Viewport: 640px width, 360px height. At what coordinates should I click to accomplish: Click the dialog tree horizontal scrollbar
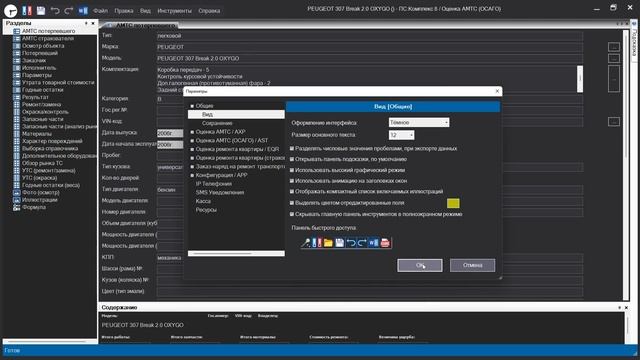pos(236,253)
